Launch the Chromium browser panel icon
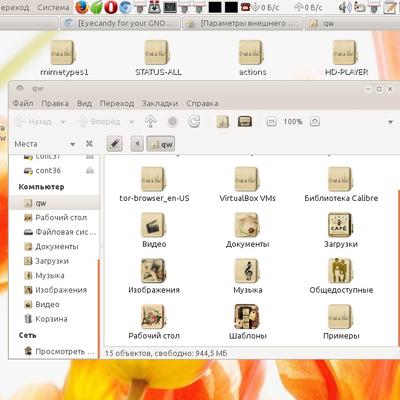The image size is (400, 400). click(x=125, y=7)
